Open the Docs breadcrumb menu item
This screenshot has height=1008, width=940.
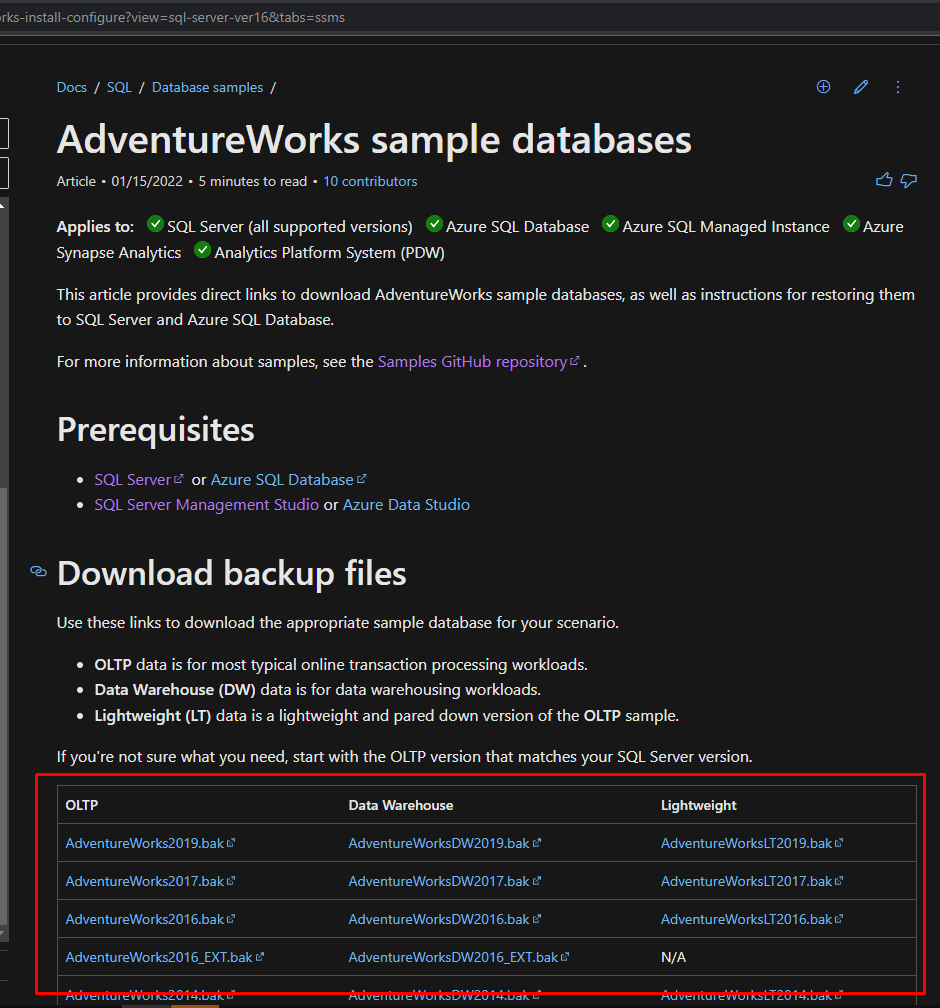71,87
